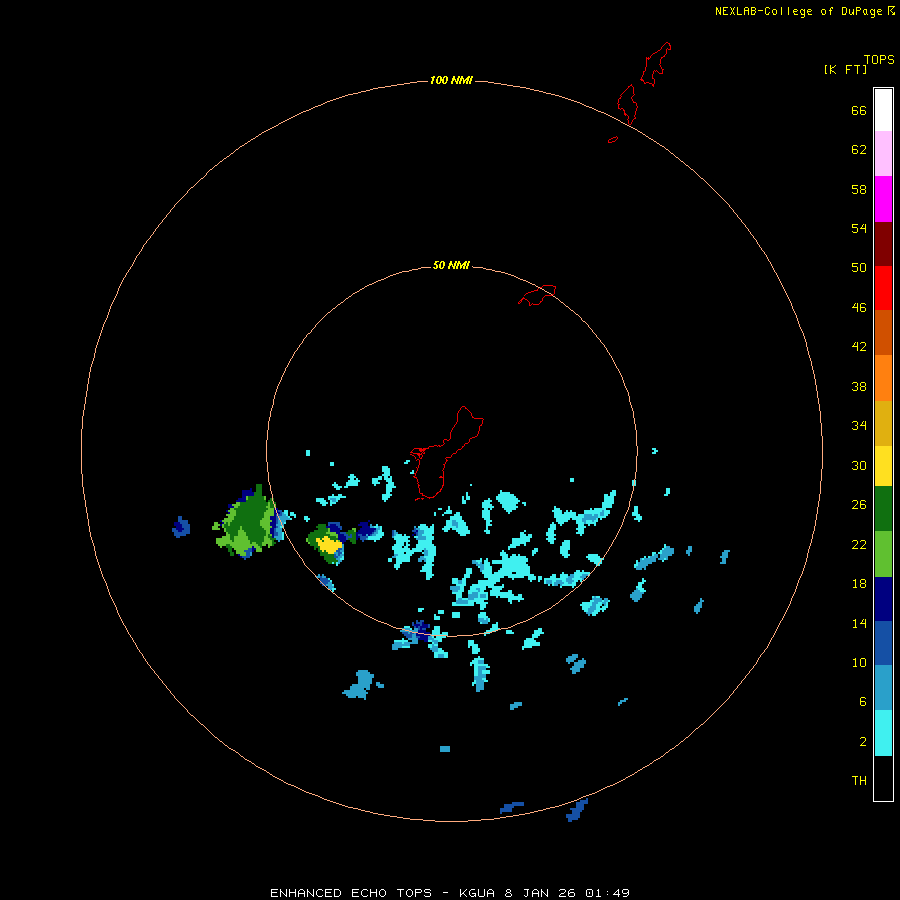The image size is (900, 900).
Task: Click the Rota island outline on 50 NMI ring
Action: [x=537, y=295]
